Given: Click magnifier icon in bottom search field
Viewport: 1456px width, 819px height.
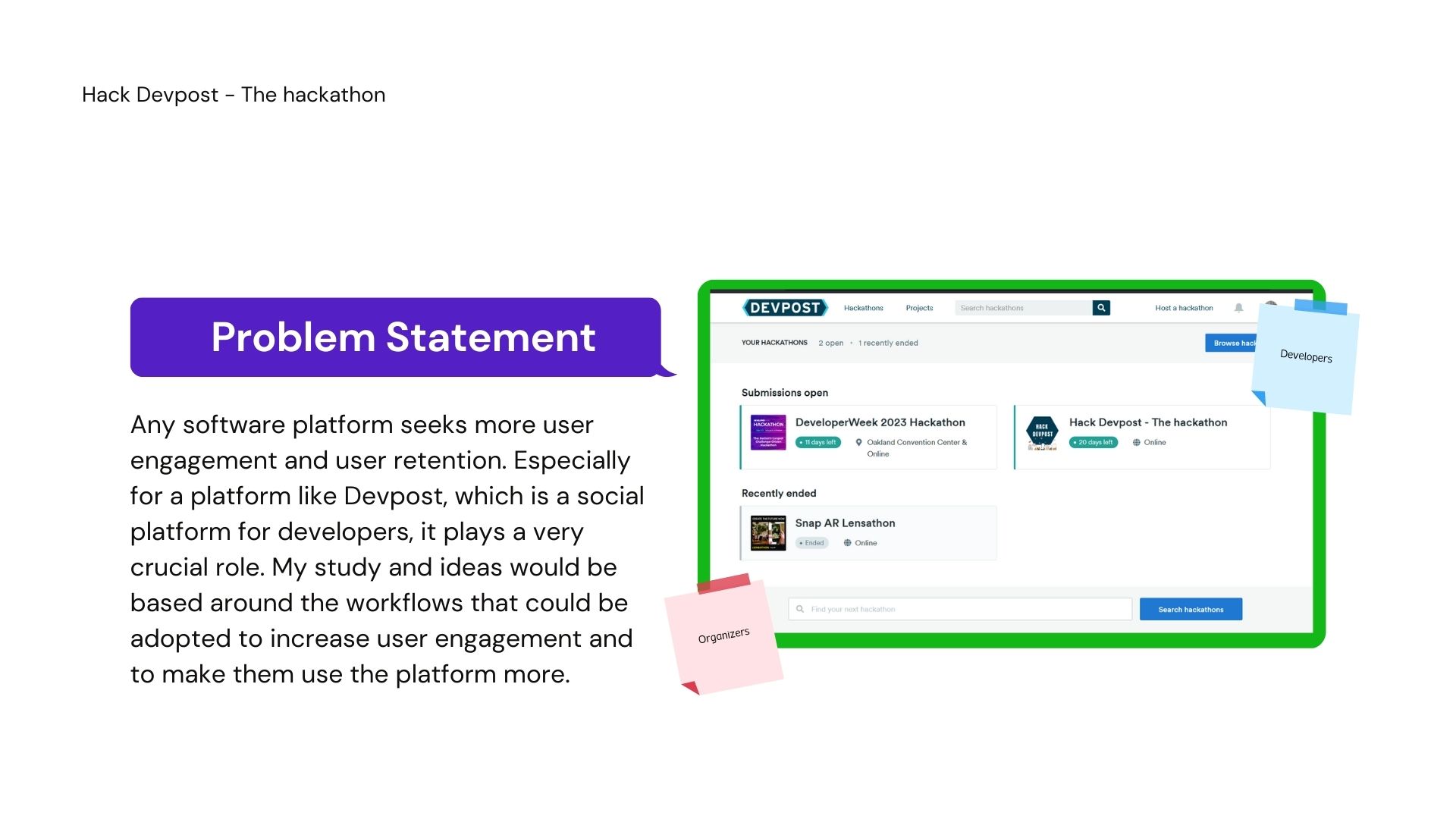Looking at the screenshot, I should coord(800,609).
